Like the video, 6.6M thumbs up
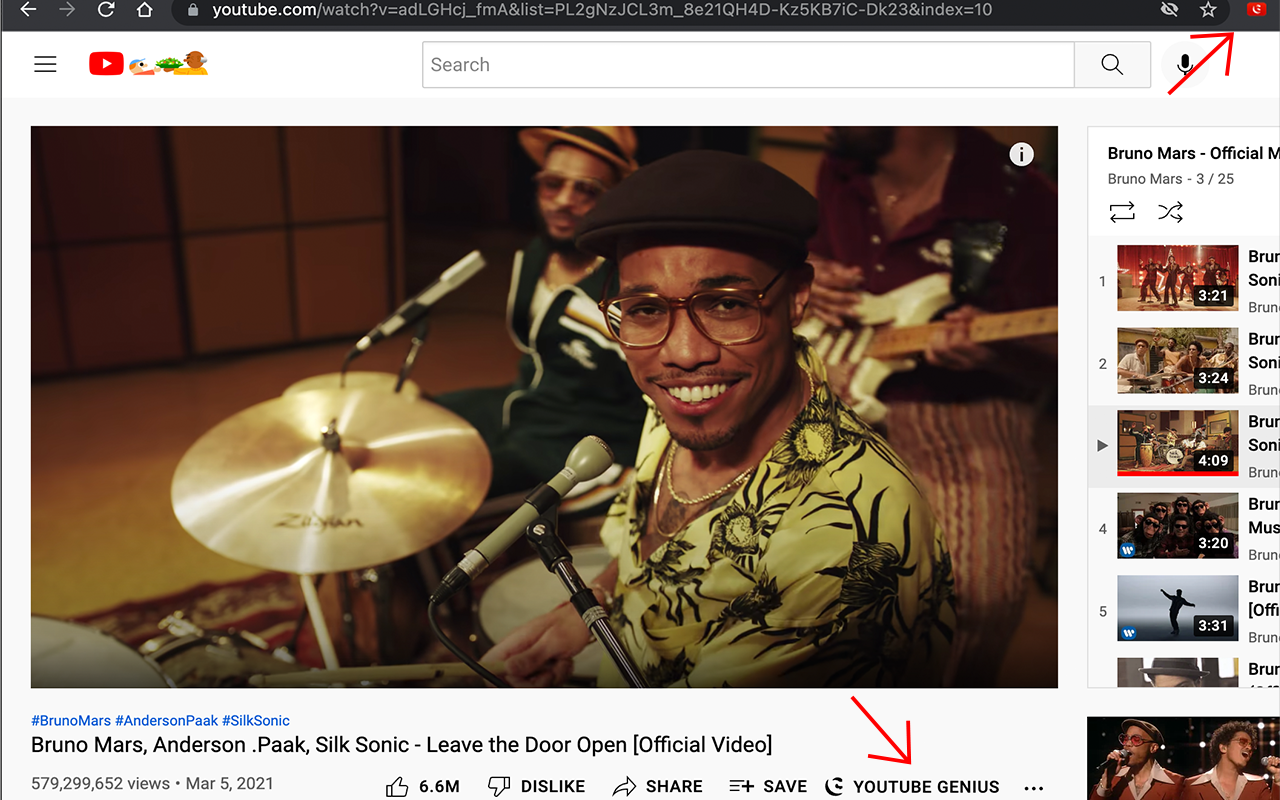Screen dimensions: 1280x800 click(x=422, y=786)
